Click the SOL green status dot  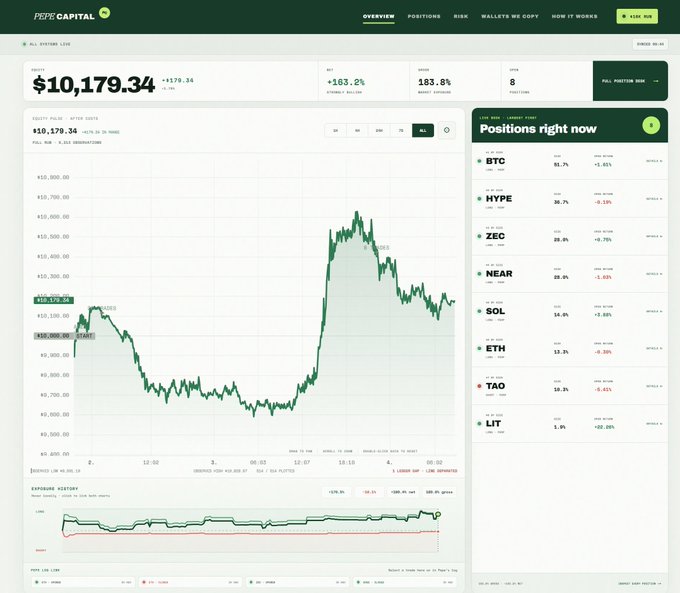479,311
